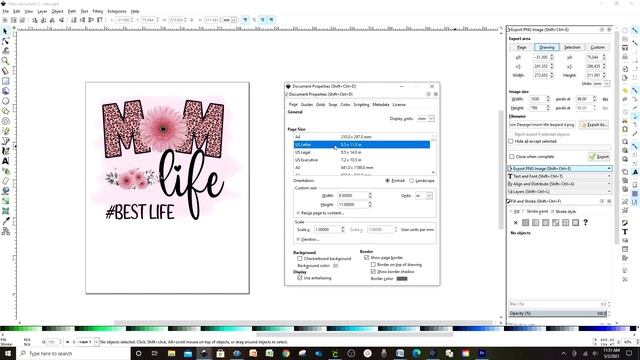This screenshot has width=640, height=360.
Task: Toggle Show border shadow checkbox
Action: pos(373,272)
